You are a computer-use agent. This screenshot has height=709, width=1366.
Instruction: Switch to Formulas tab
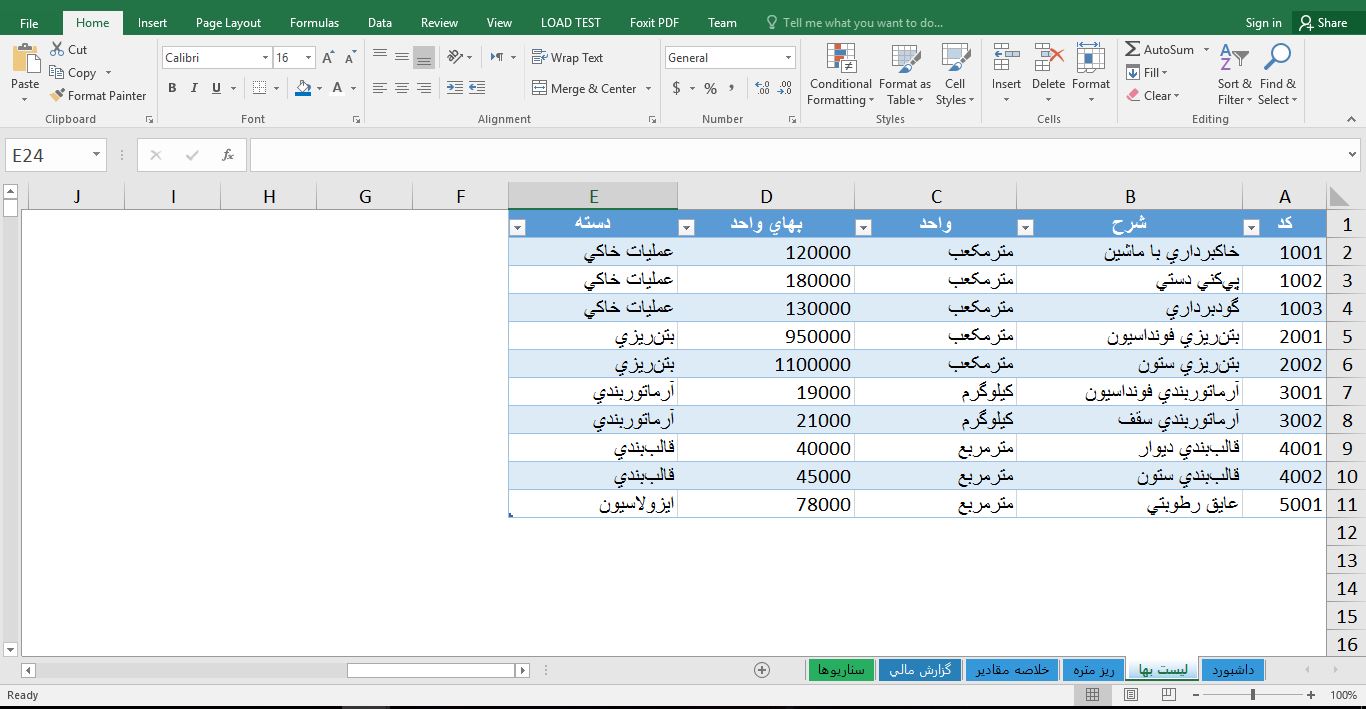(x=314, y=22)
